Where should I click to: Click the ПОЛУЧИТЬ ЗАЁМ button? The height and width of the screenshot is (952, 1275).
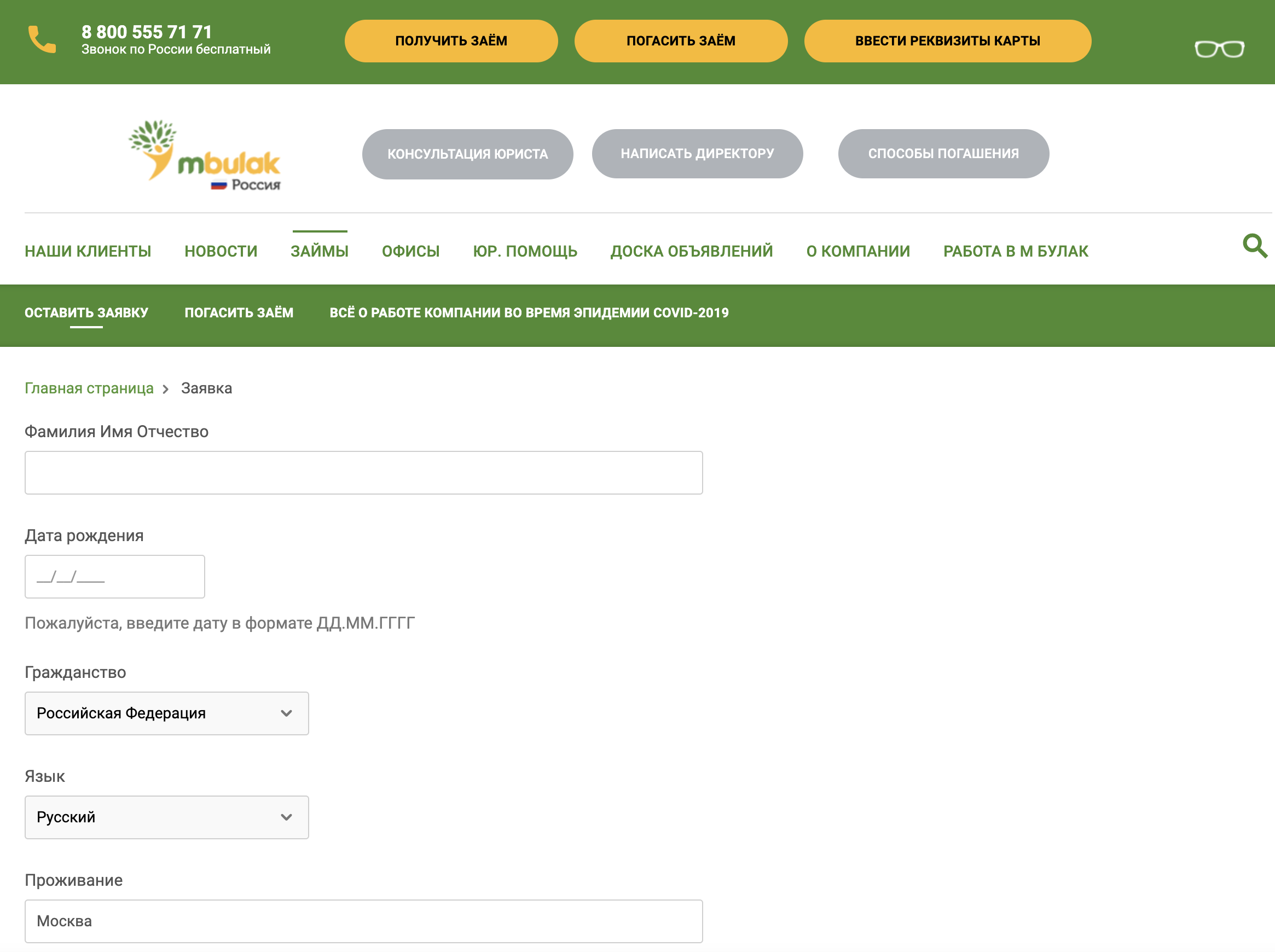tap(451, 41)
